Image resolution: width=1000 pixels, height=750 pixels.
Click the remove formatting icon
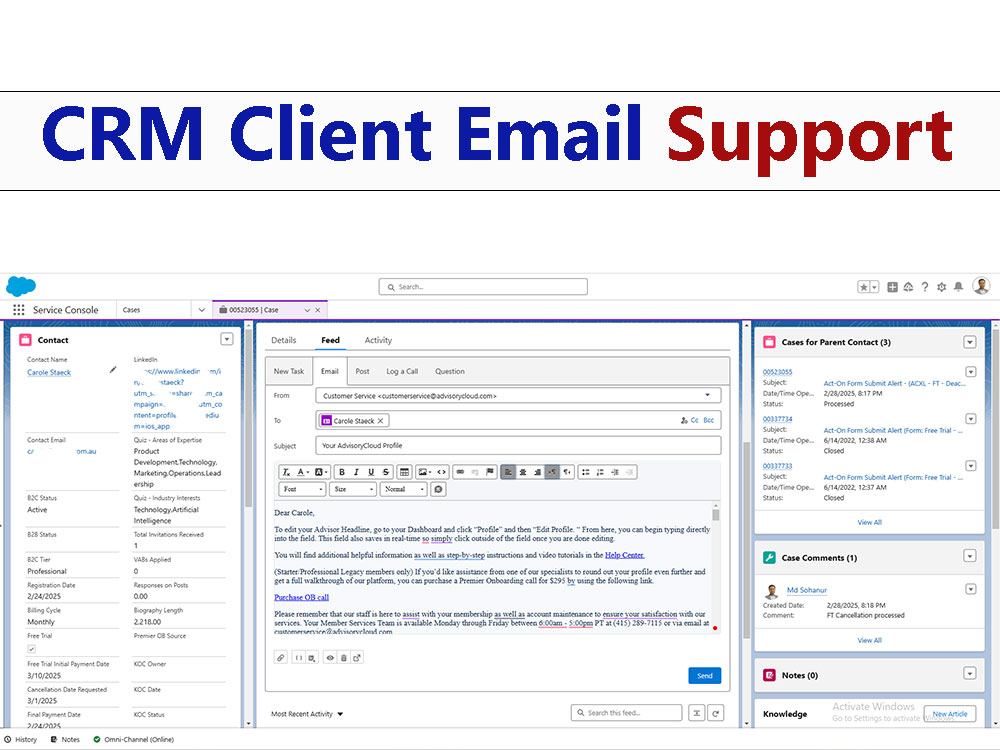(x=286, y=472)
